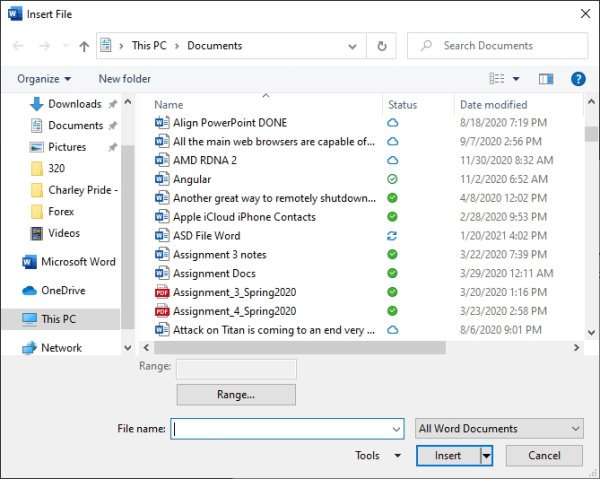Select Another great way to remotely shutdown file
This screenshot has height=479, width=600.
(274, 198)
